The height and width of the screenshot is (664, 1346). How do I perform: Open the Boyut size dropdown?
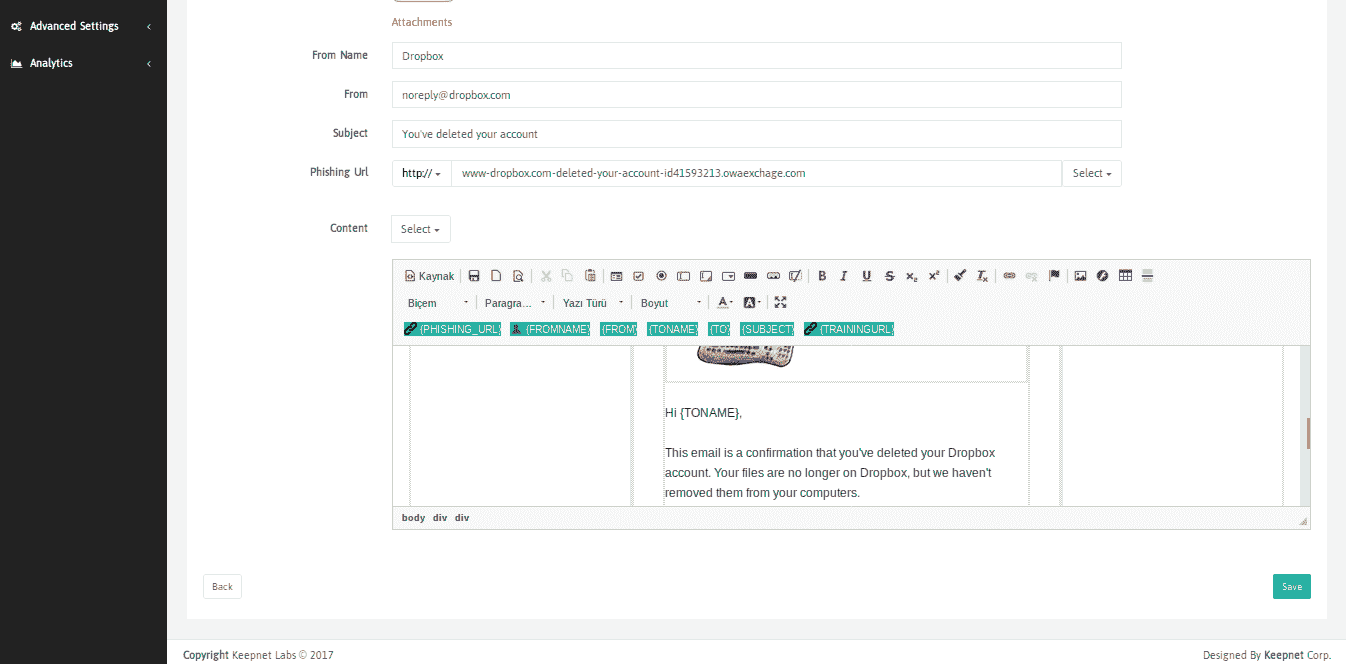(670, 303)
